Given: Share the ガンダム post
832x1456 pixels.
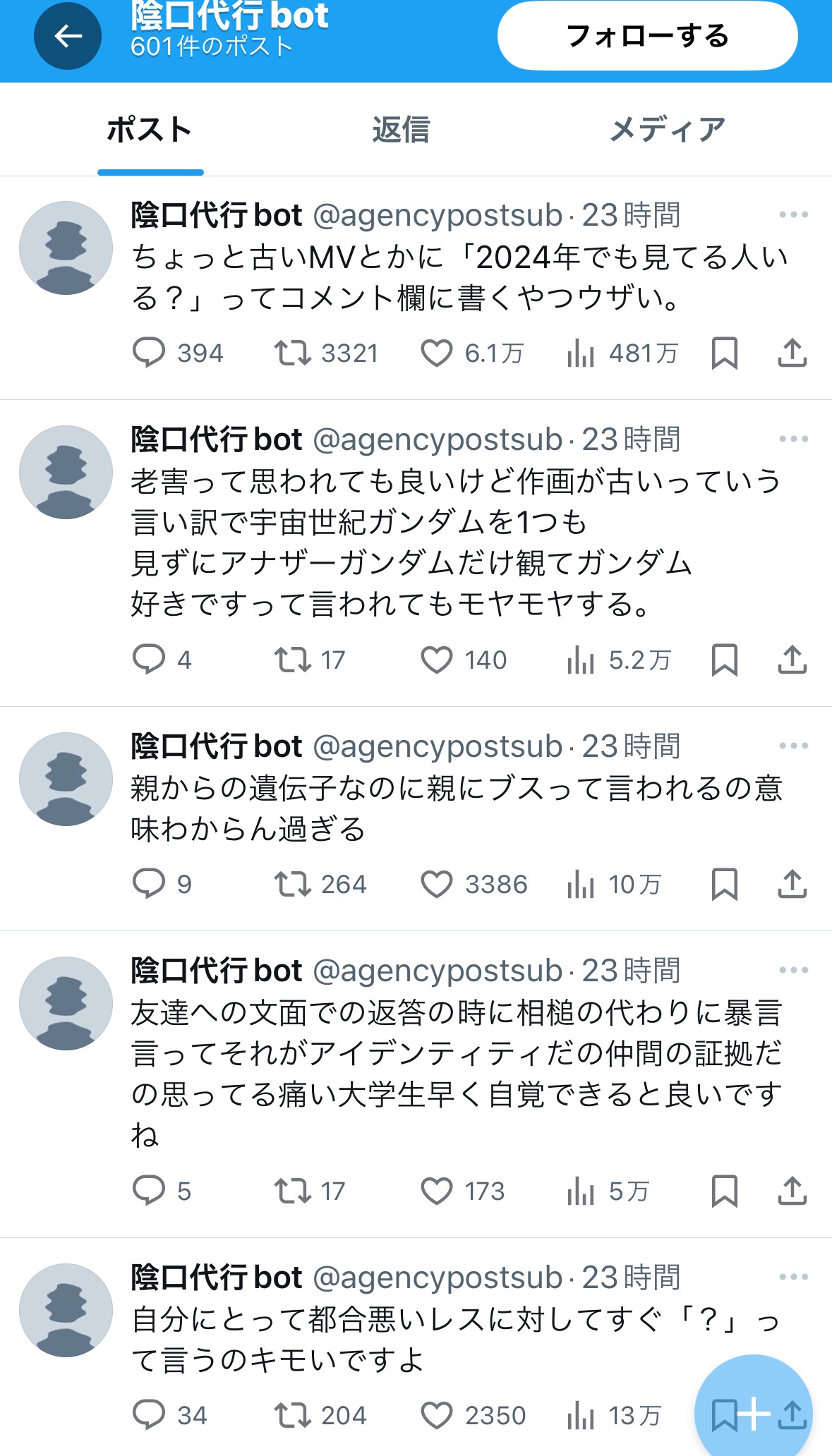Looking at the screenshot, I should (x=792, y=660).
